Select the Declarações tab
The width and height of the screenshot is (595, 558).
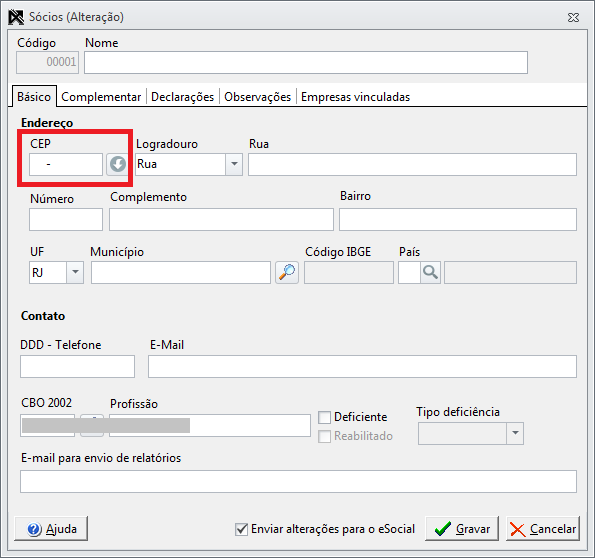click(183, 97)
